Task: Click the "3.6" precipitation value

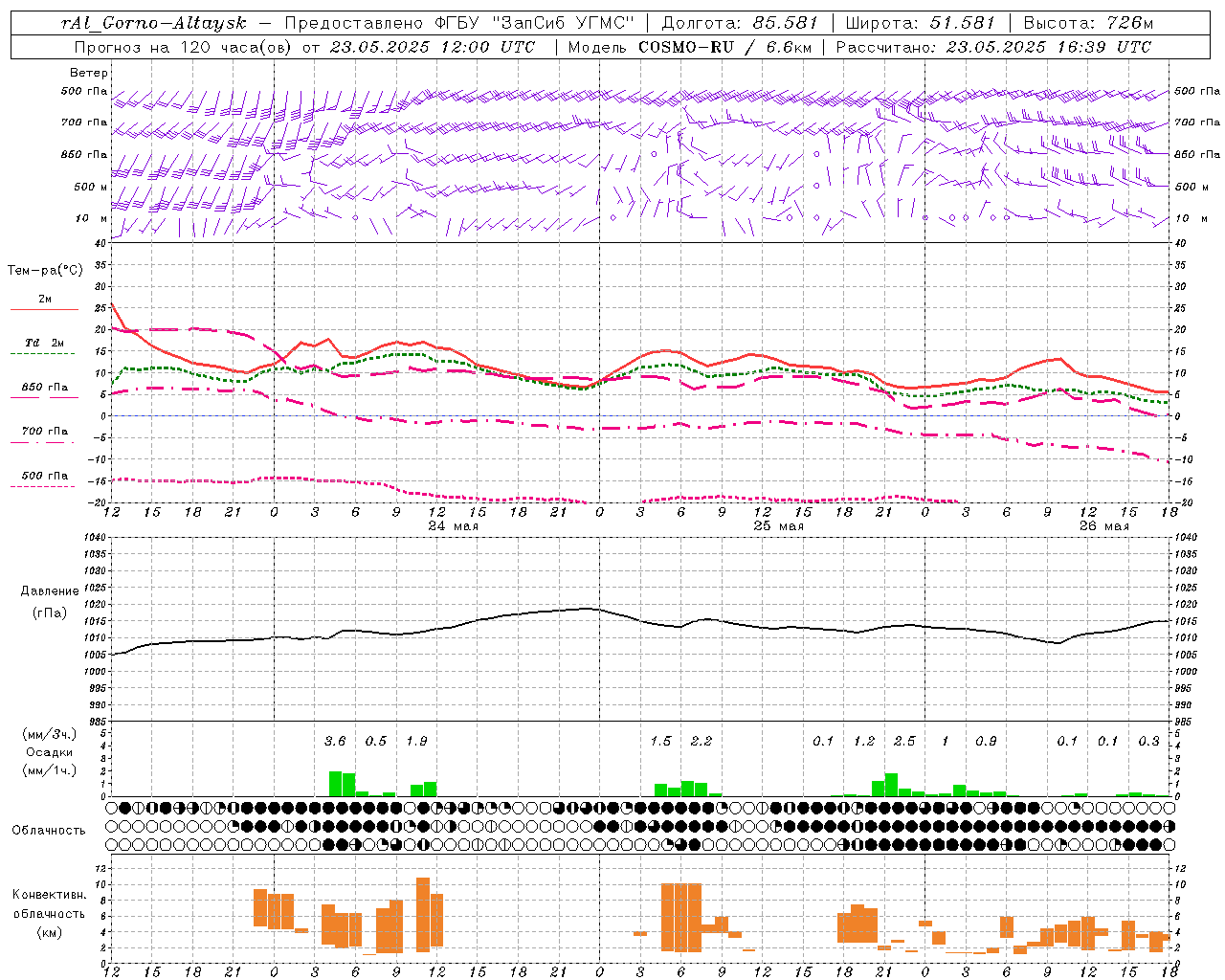Action: coord(335,741)
